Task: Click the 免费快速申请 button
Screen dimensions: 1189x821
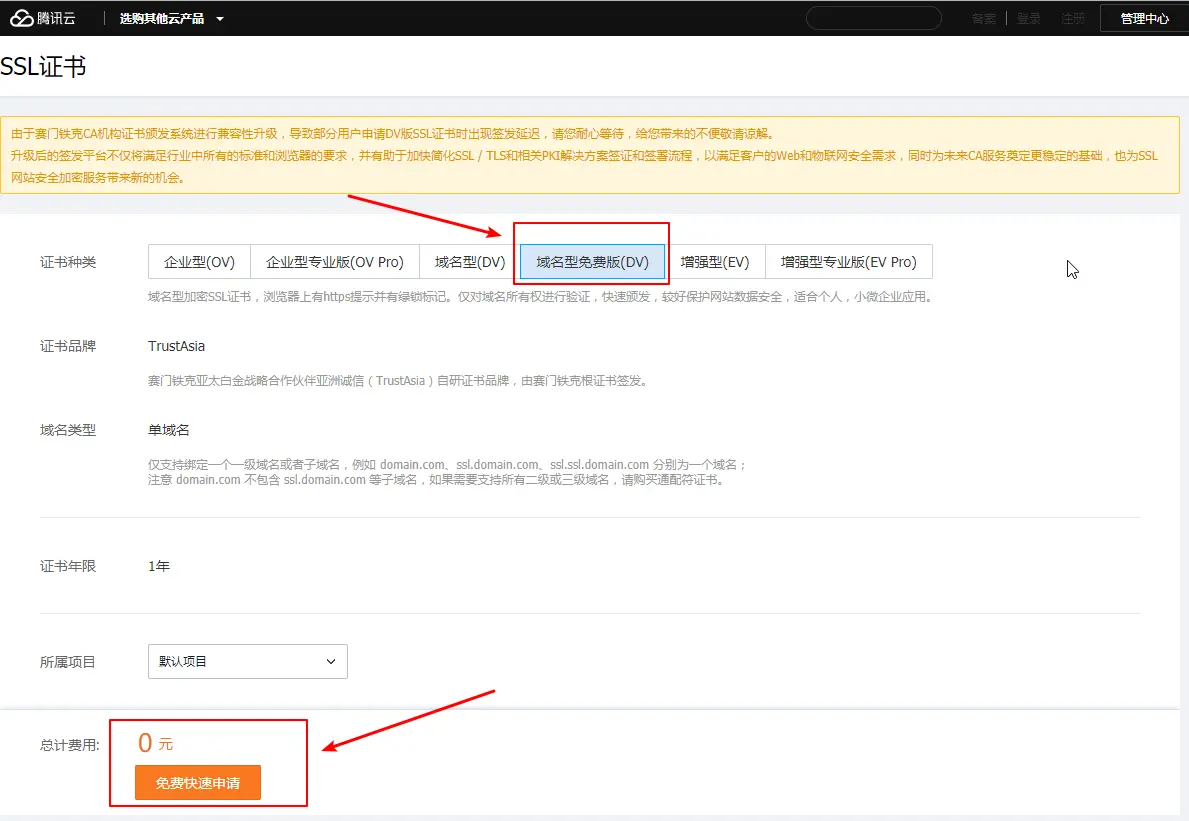Action: [198, 782]
